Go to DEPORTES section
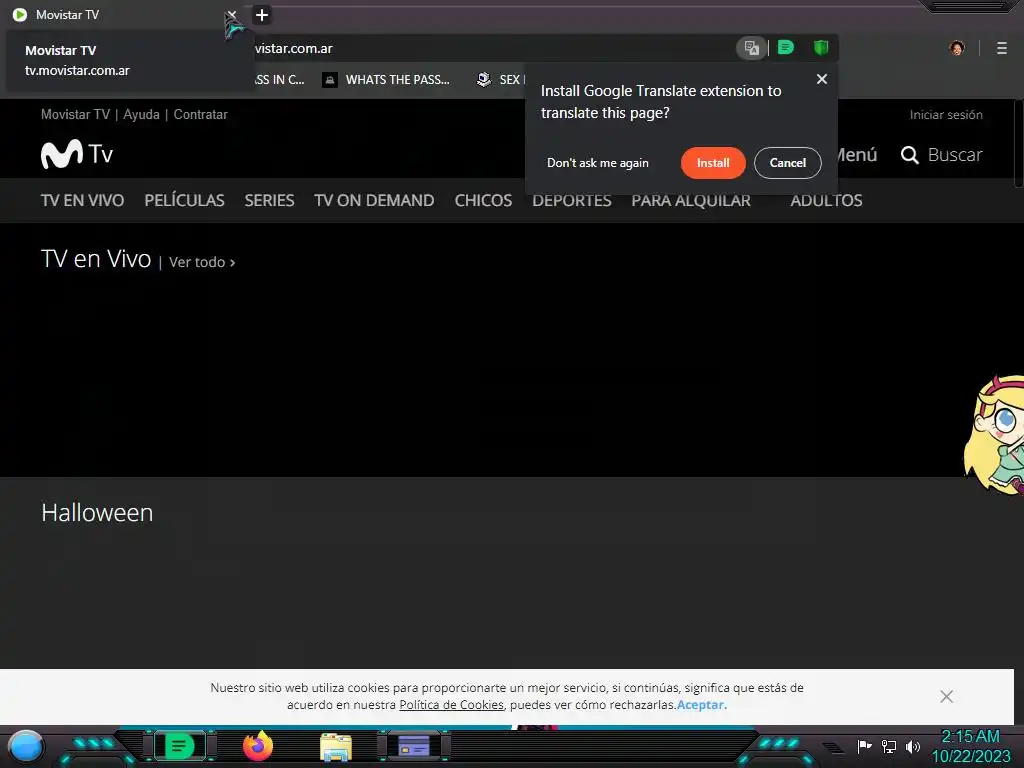1024x768 pixels. tap(571, 200)
